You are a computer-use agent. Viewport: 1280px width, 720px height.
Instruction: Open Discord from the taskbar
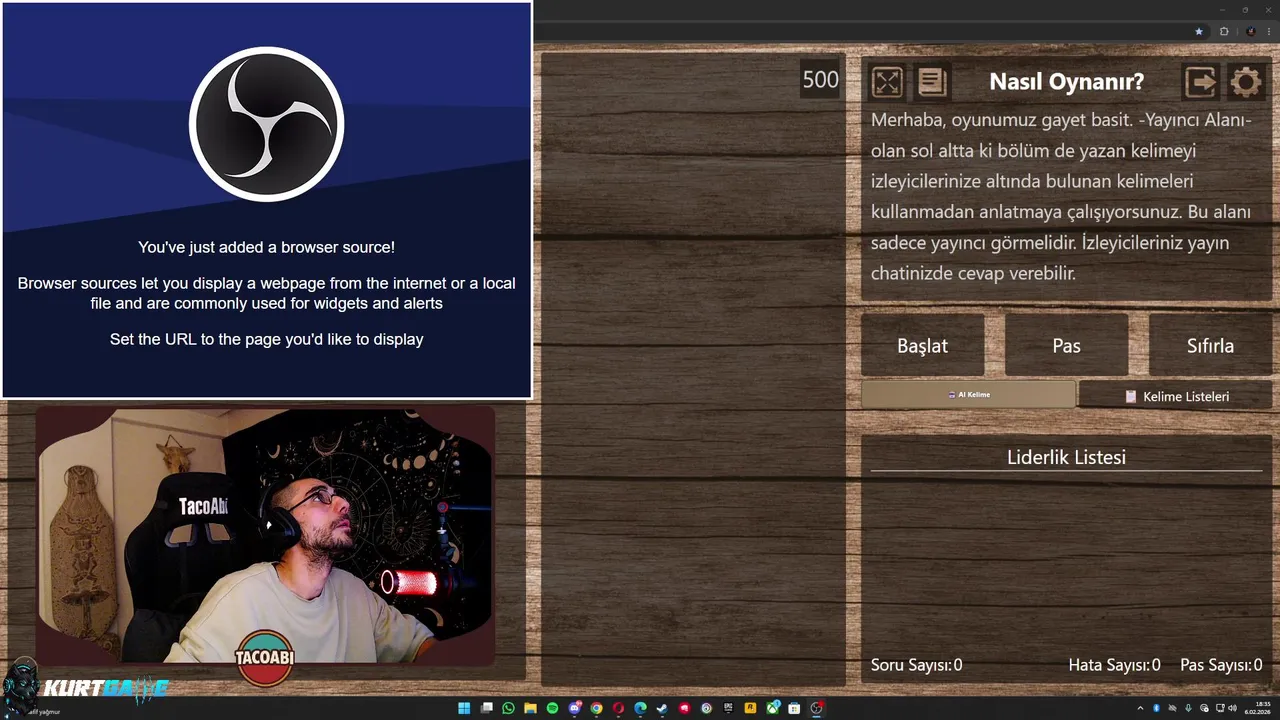pos(575,708)
